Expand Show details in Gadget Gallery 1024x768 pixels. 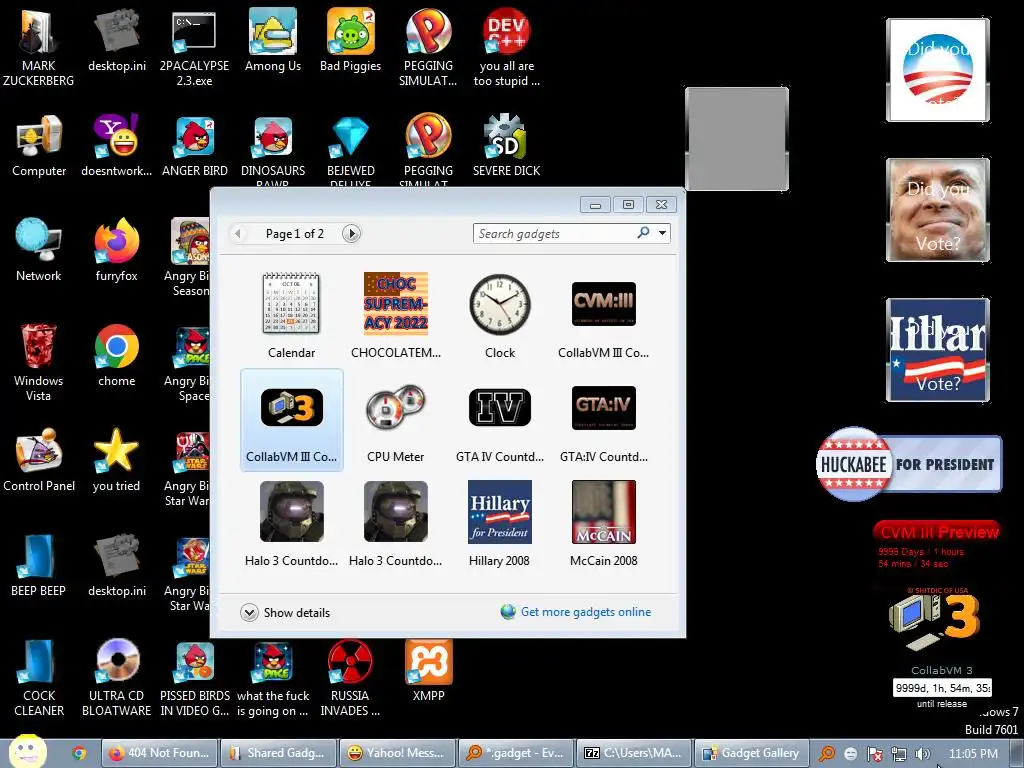285,613
